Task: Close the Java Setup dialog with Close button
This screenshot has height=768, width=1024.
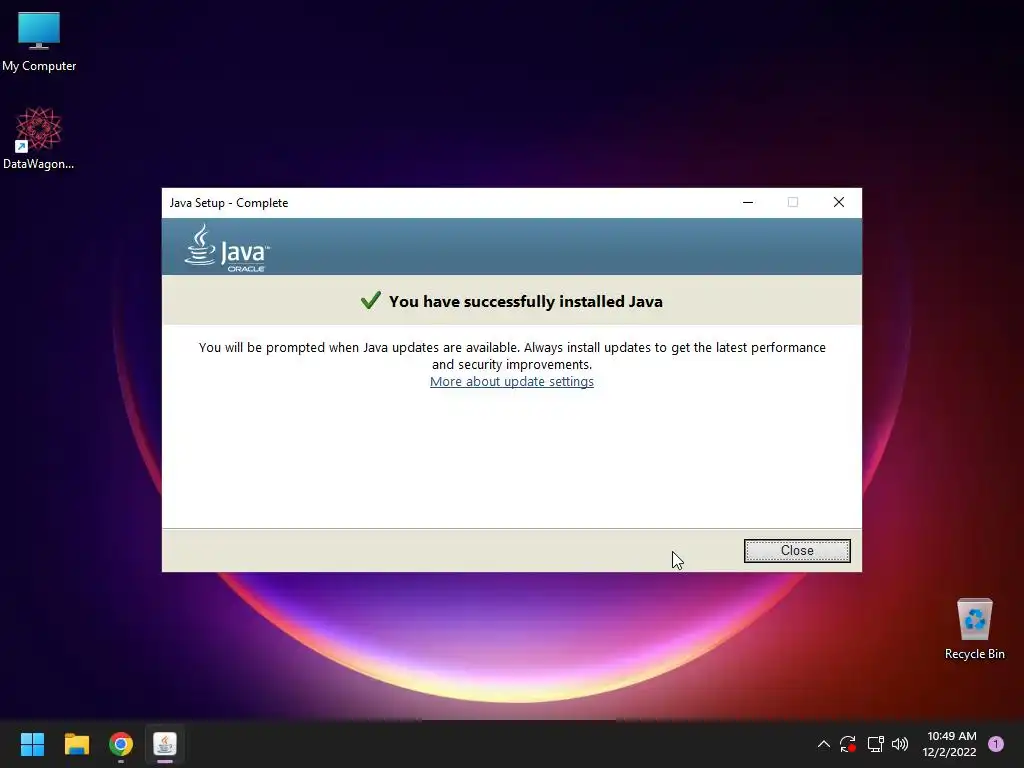Action: click(797, 551)
